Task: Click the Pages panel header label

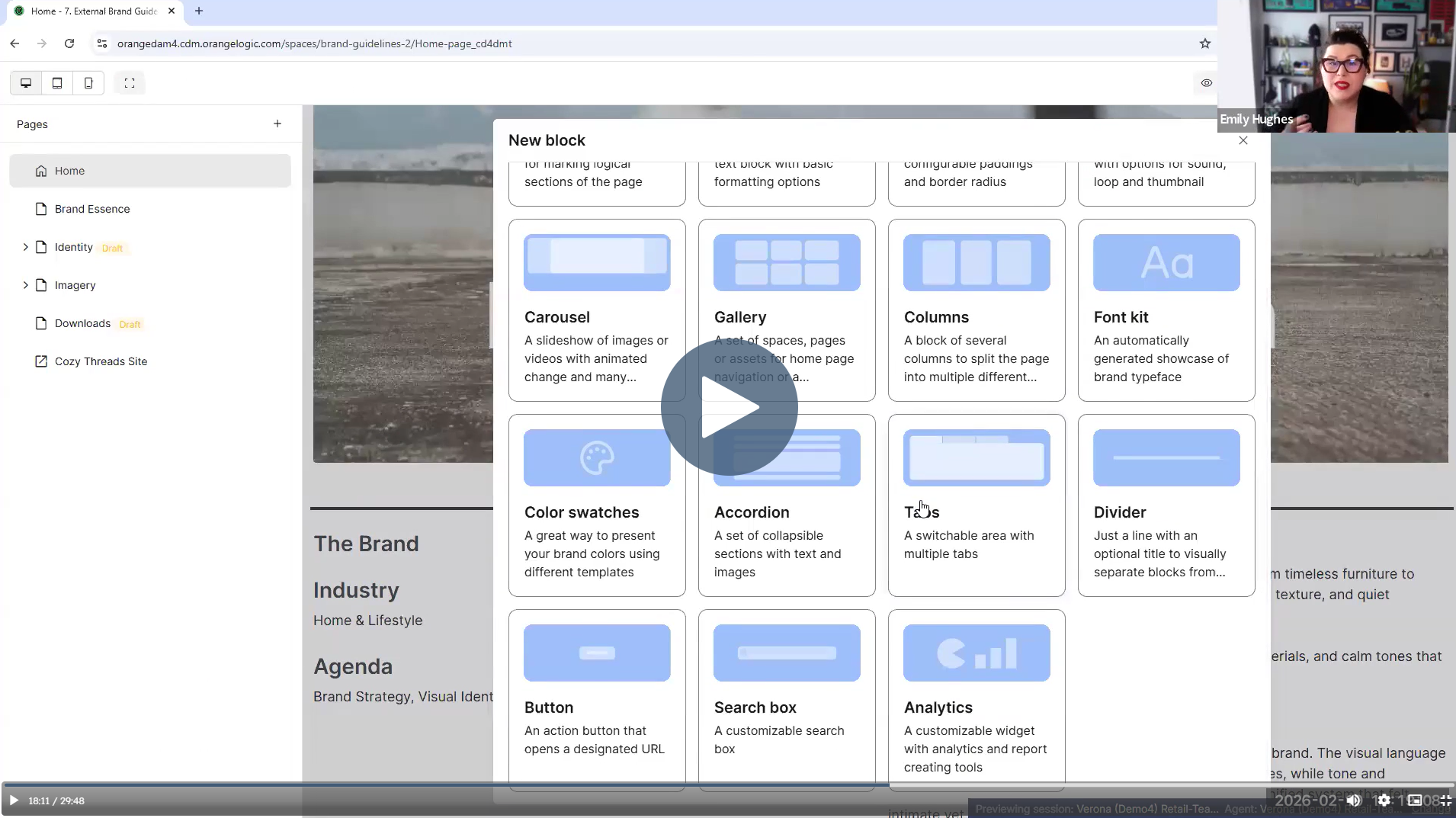Action: (32, 124)
